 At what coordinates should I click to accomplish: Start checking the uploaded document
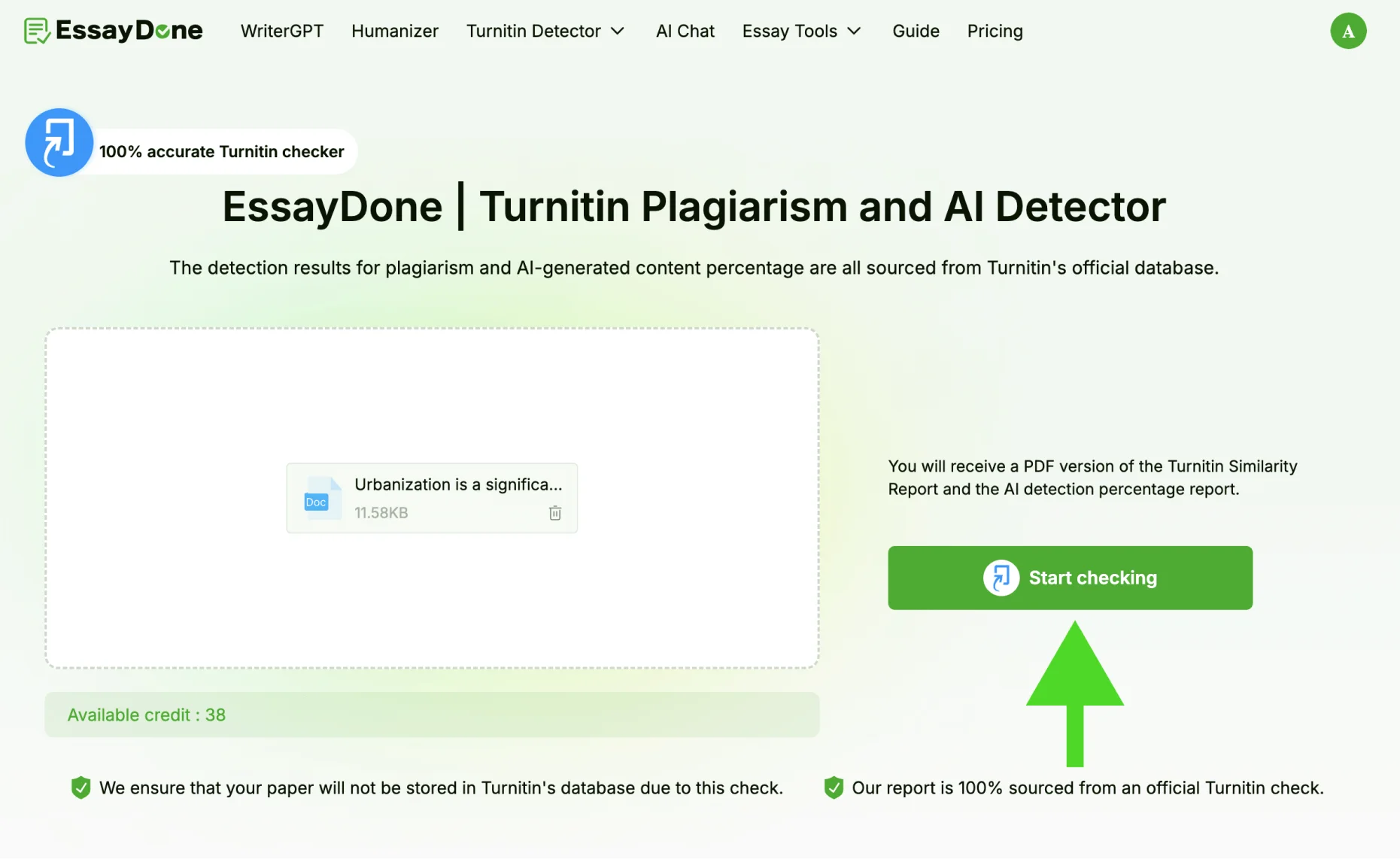point(1070,578)
